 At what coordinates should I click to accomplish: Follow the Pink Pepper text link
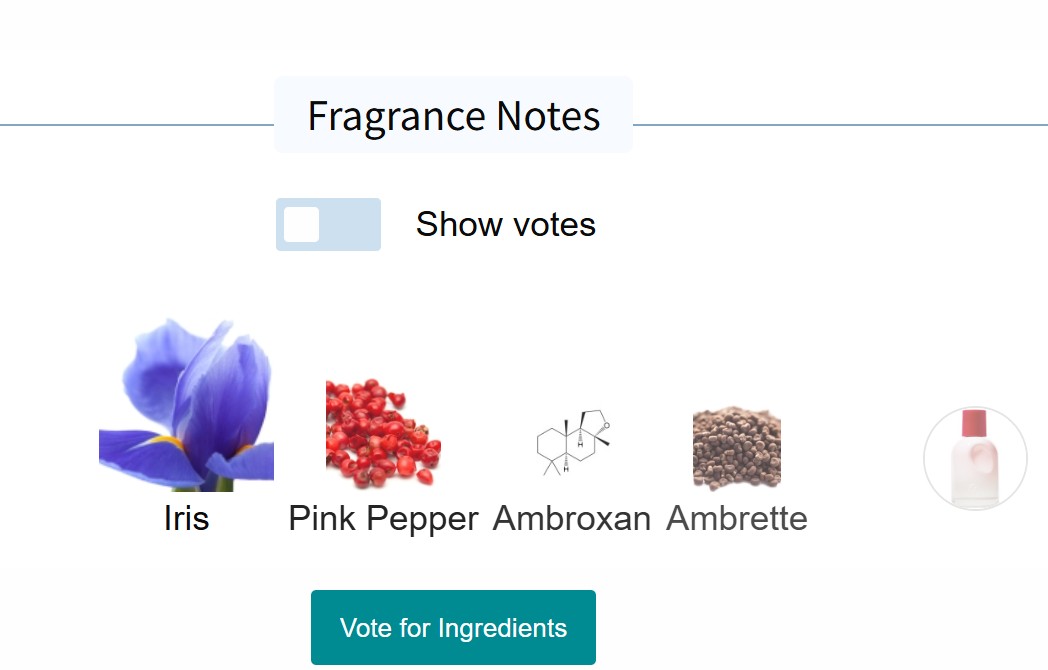(383, 518)
